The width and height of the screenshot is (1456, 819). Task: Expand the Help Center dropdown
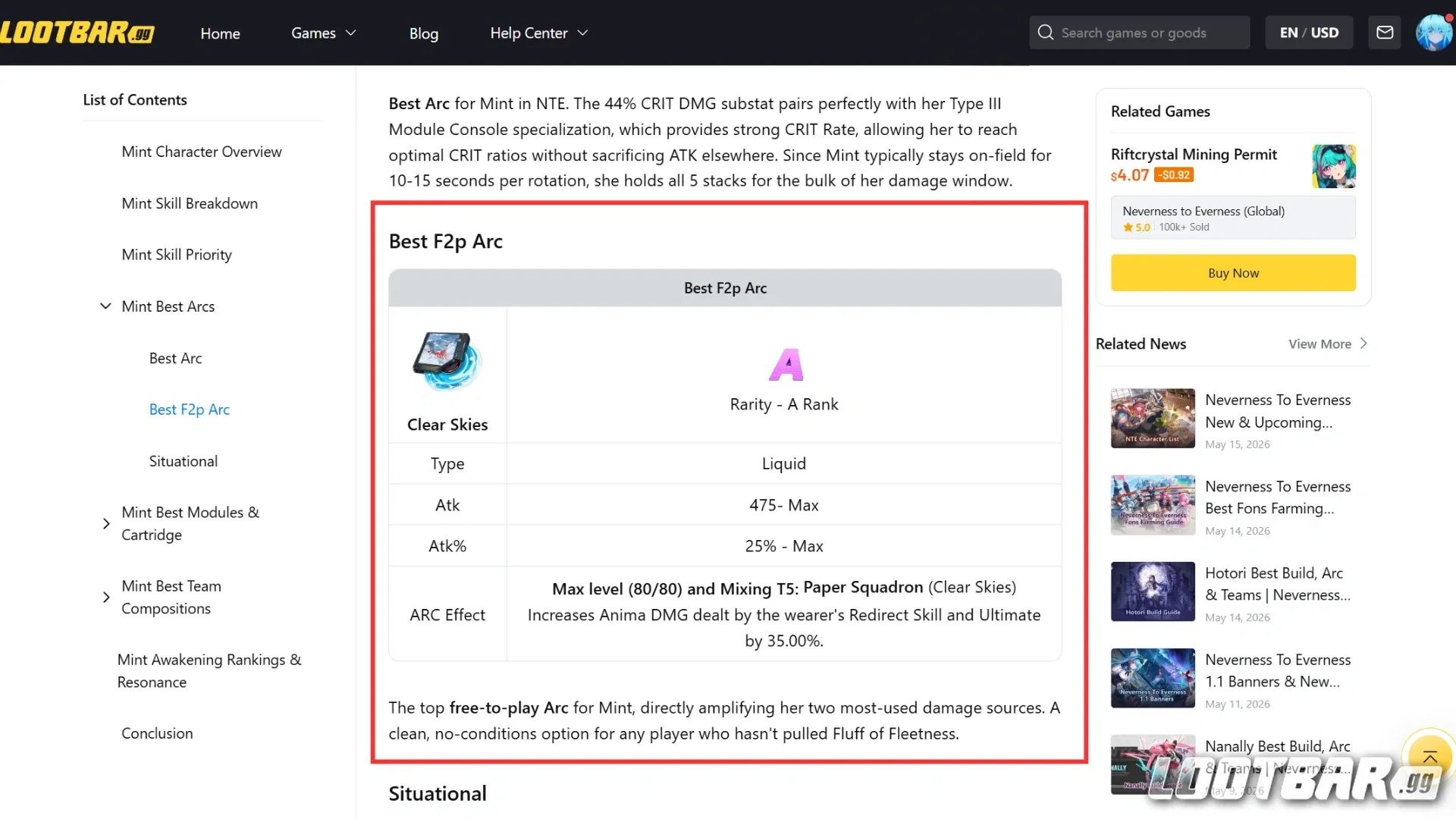[x=539, y=33]
